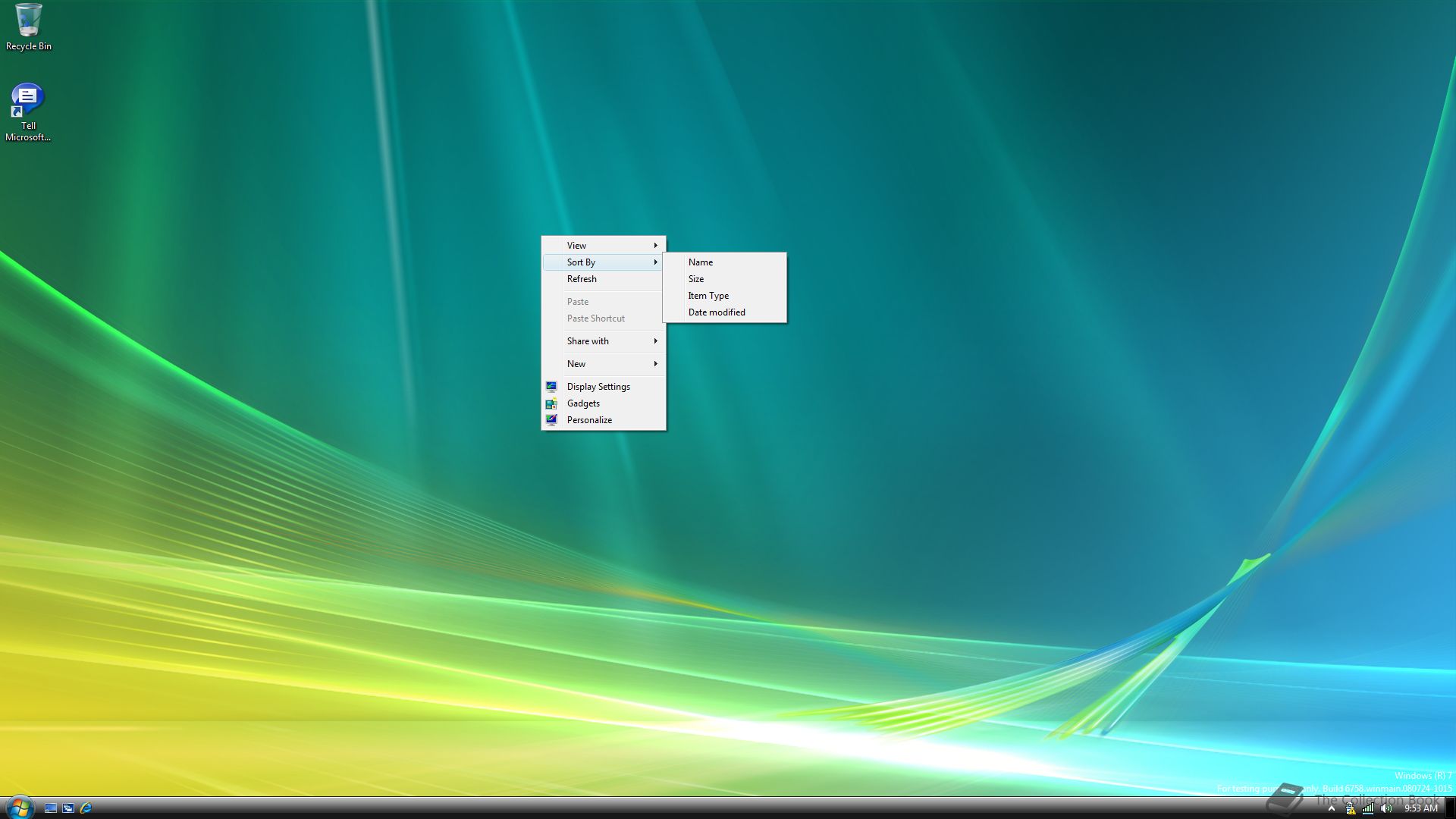
Task: Sort desktop icons by Name
Action: pos(725,262)
